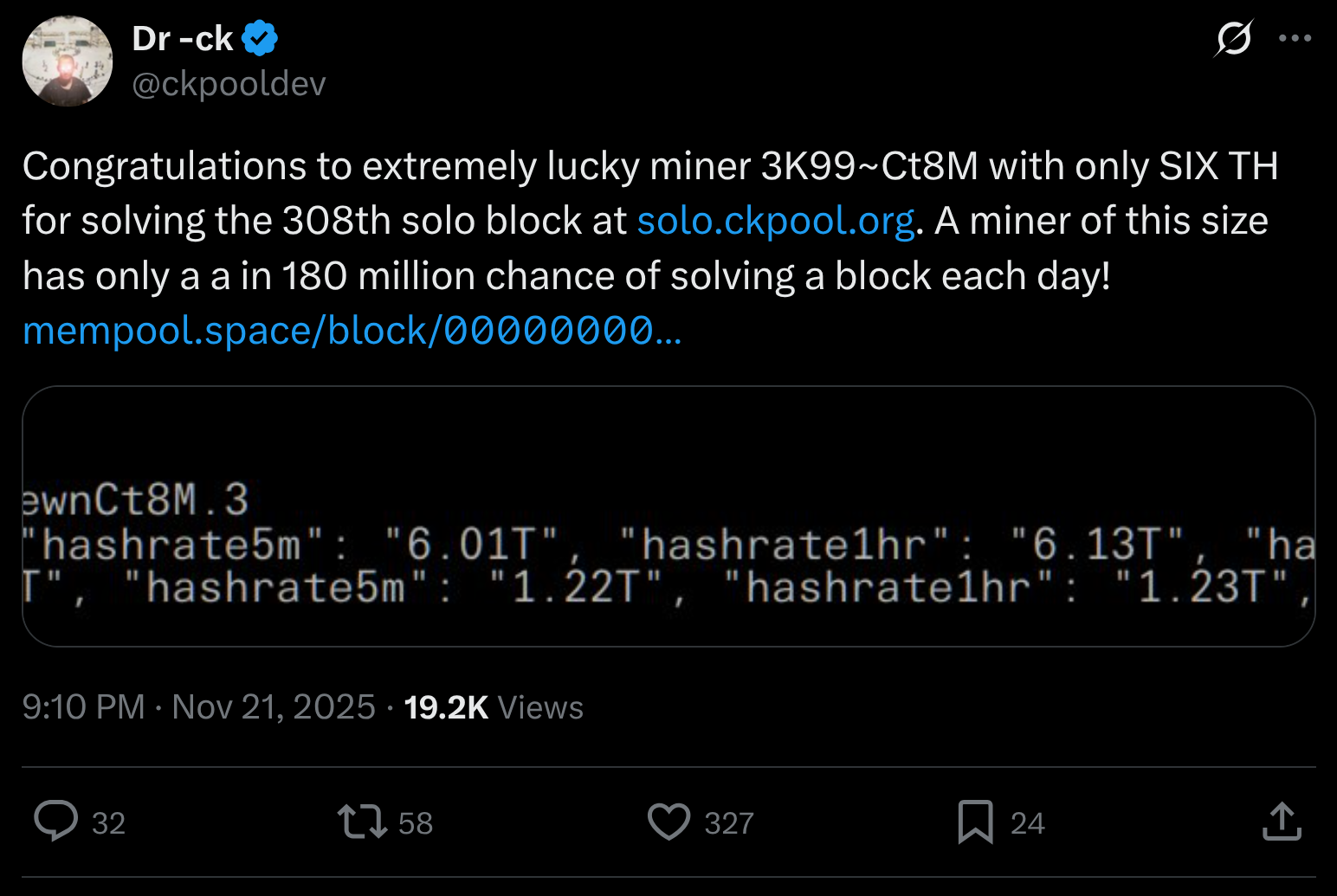View the 19.2K Views count
The width and height of the screenshot is (1337, 896).
[494, 707]
